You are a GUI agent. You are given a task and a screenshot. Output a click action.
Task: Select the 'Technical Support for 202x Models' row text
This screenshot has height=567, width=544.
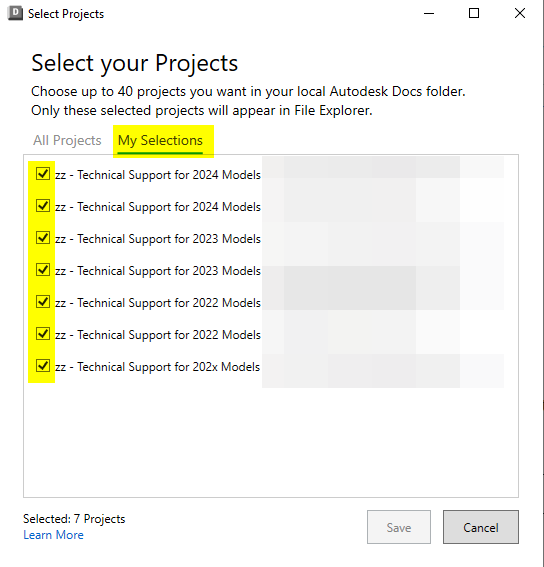(157, 367)
